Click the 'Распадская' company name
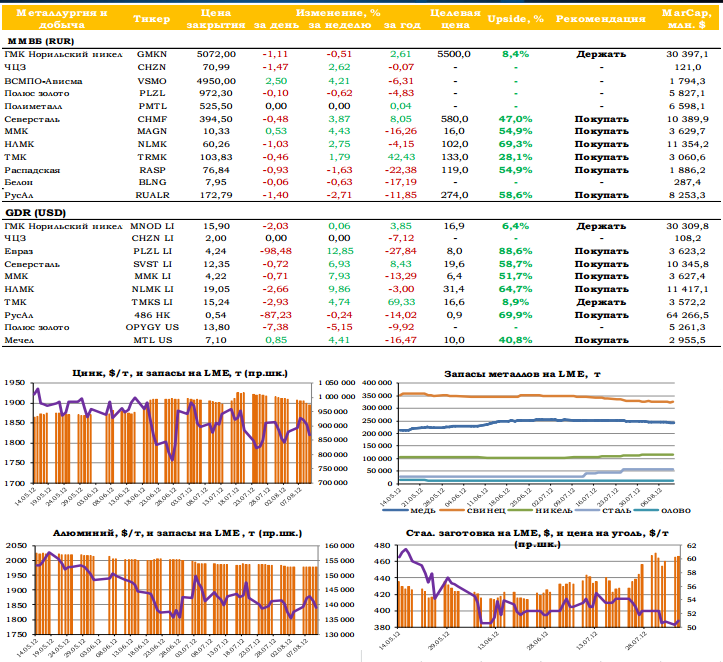 click(32, 171)
